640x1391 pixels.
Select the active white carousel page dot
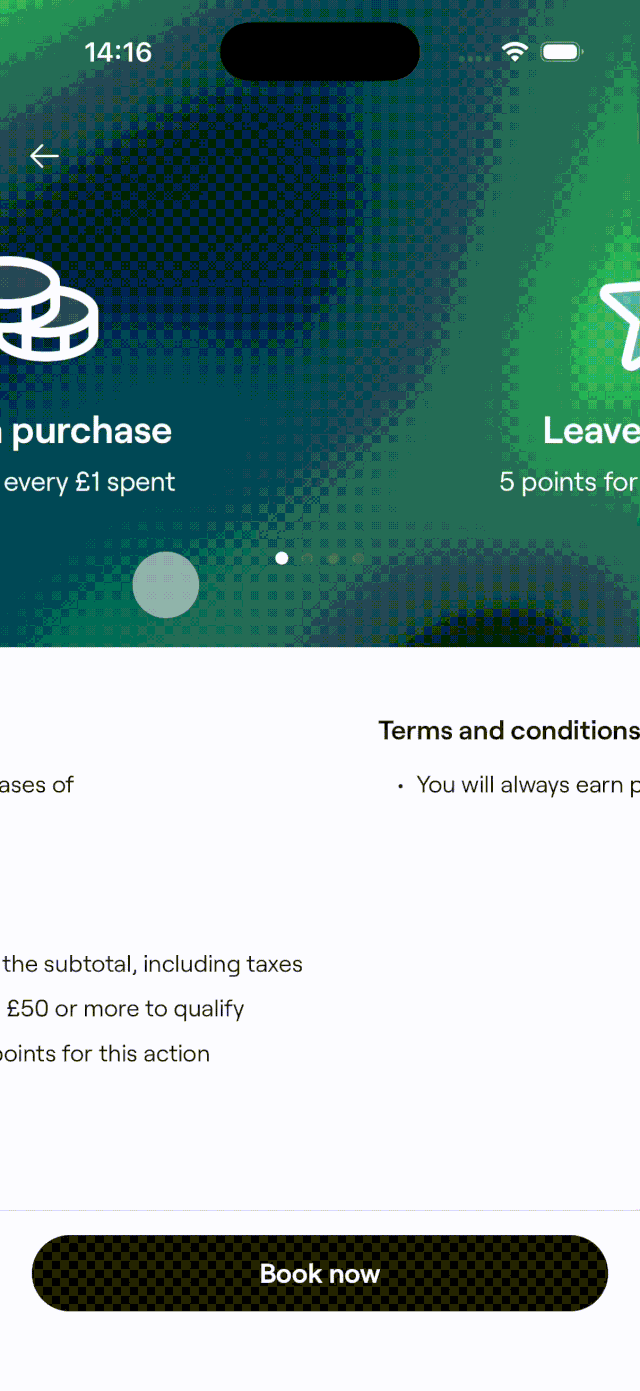[282, 558]
